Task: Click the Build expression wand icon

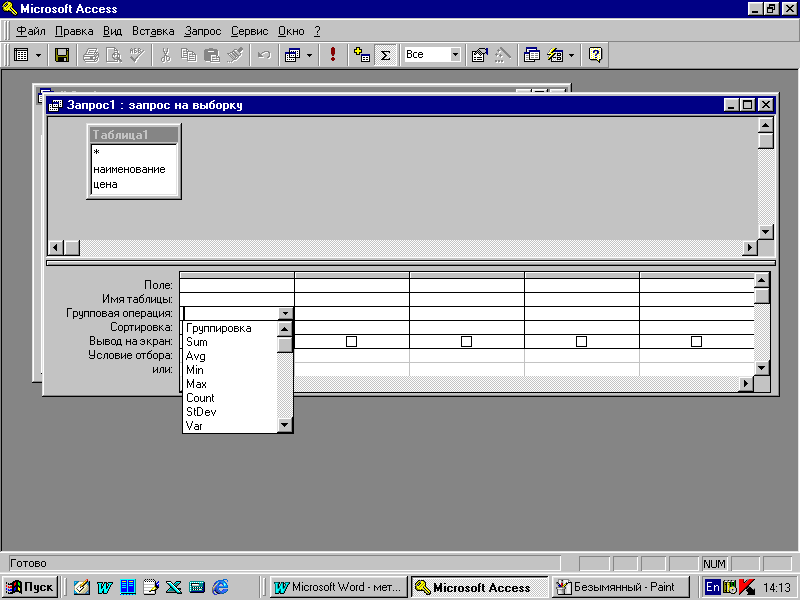Action: coord(503,55)
